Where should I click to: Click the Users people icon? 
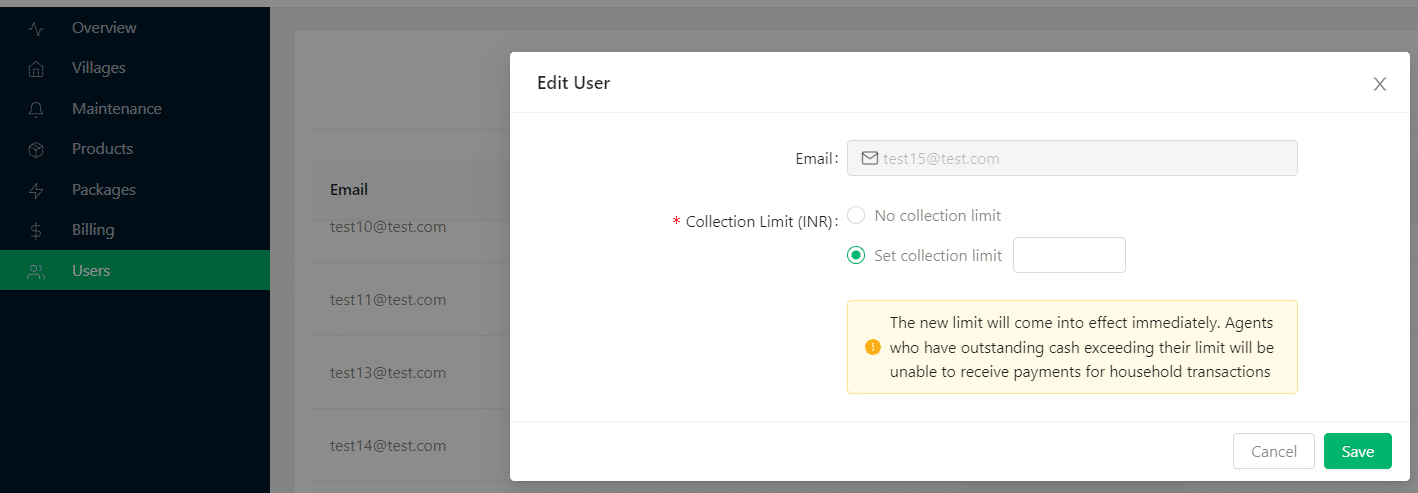pos(36,271)
